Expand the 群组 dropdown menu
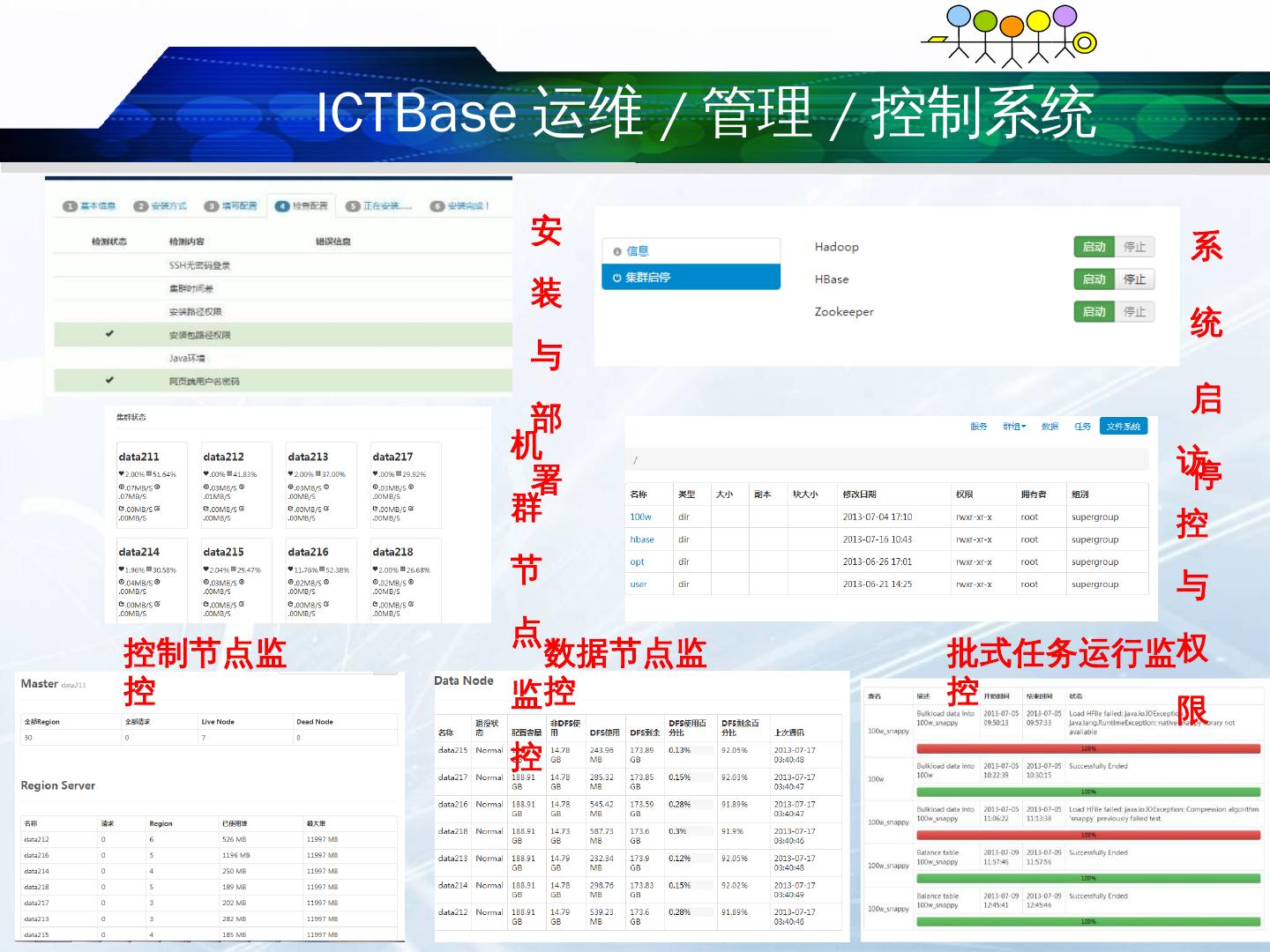Screen dimensions: 1270x952 [x=1014, y=427]
